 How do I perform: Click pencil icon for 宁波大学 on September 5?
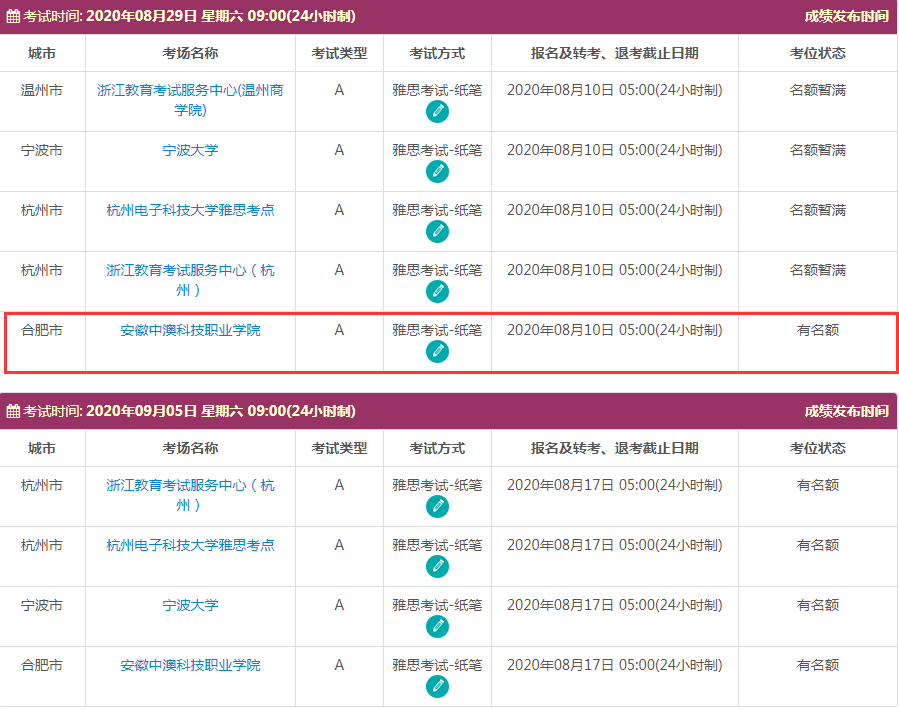click(x=437, y=627)
